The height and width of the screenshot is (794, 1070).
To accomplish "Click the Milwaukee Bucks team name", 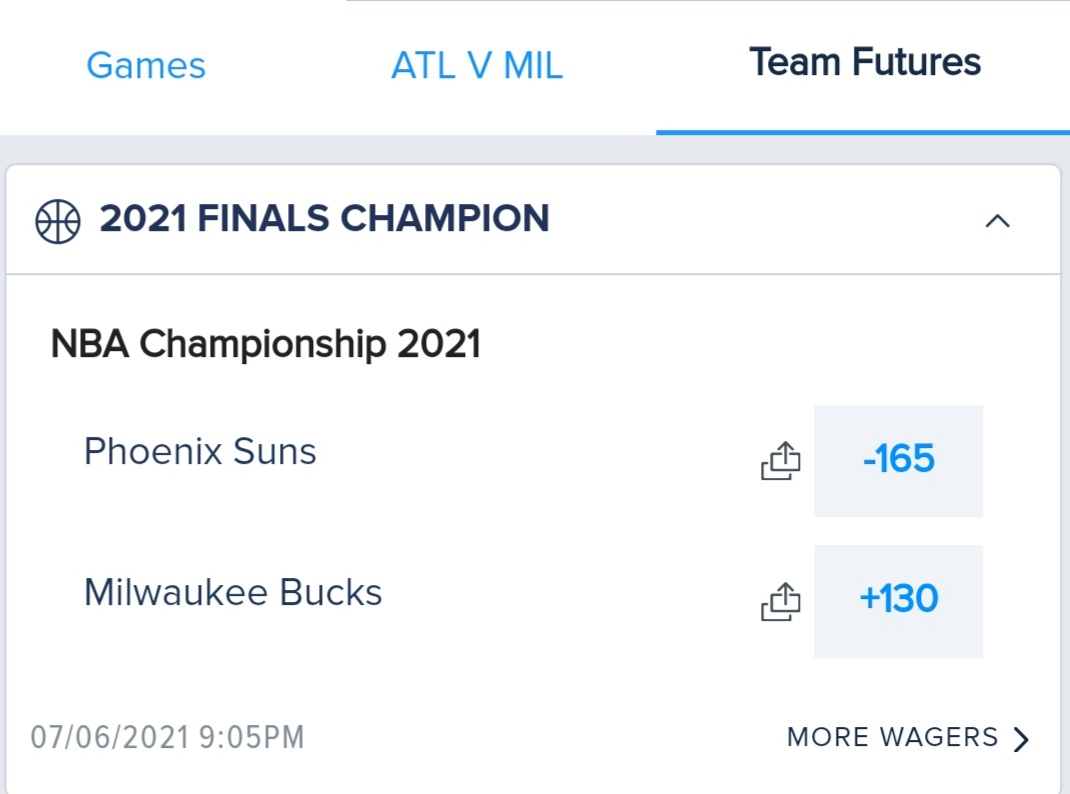I will click(x=233, y=592).
